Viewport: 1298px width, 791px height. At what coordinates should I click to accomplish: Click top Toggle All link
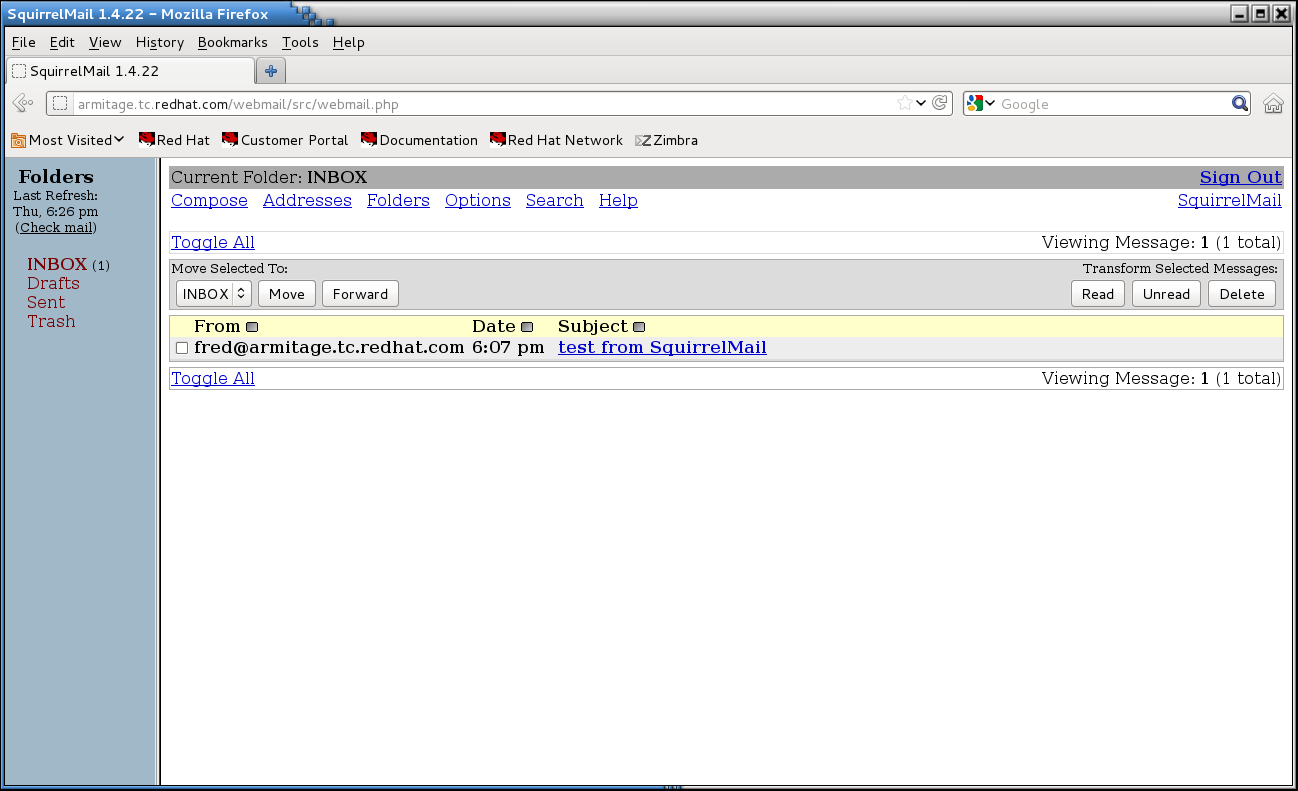pos(213,242)
